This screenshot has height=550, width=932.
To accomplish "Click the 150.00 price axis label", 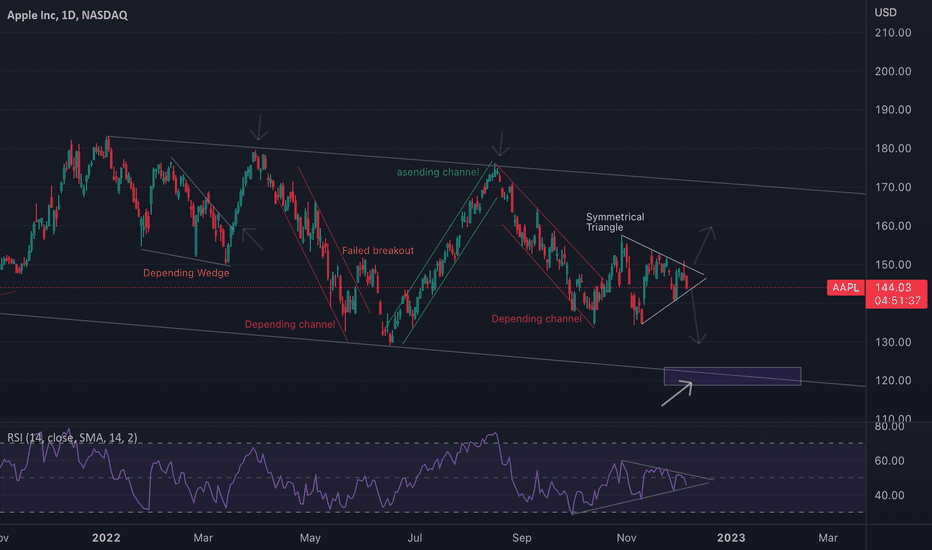I will pyautogui.click(x=893, y=265).
